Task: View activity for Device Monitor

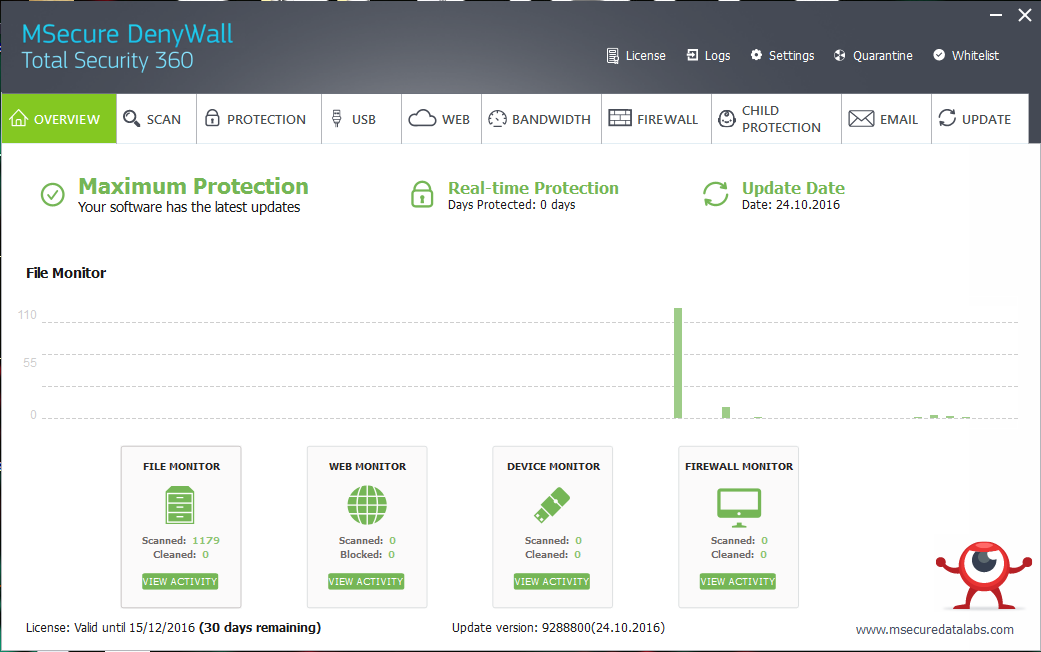Action: click(552, 582)
